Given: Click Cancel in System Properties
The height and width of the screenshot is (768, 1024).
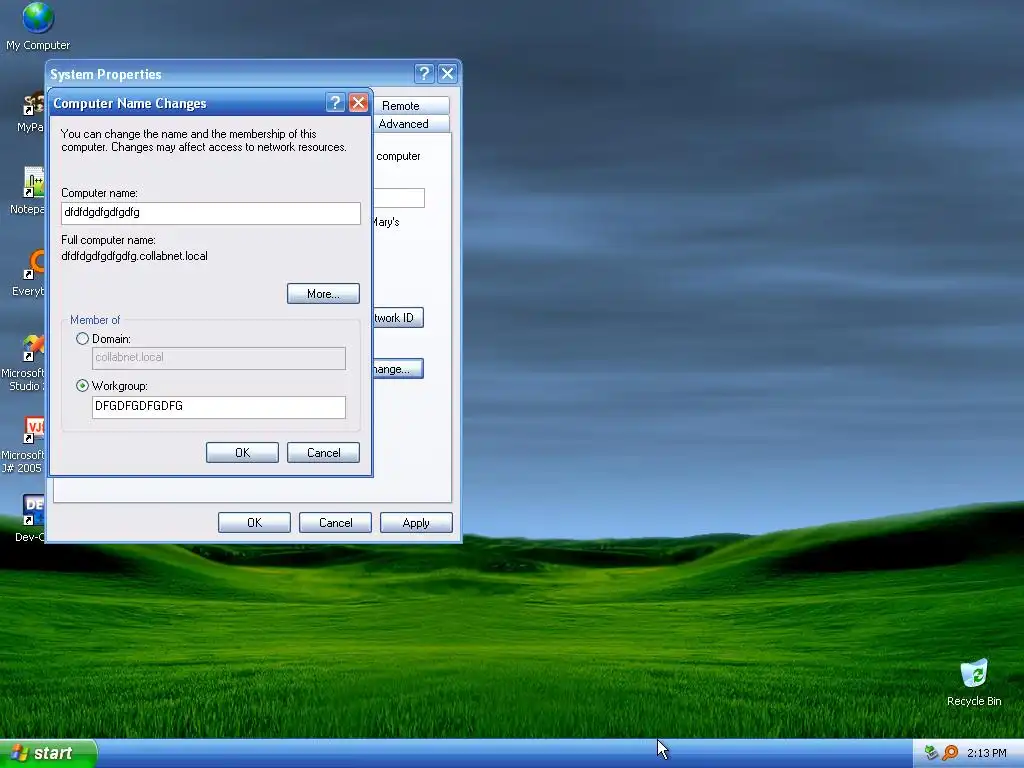Looking at the screenshot, I should point(335,522).
